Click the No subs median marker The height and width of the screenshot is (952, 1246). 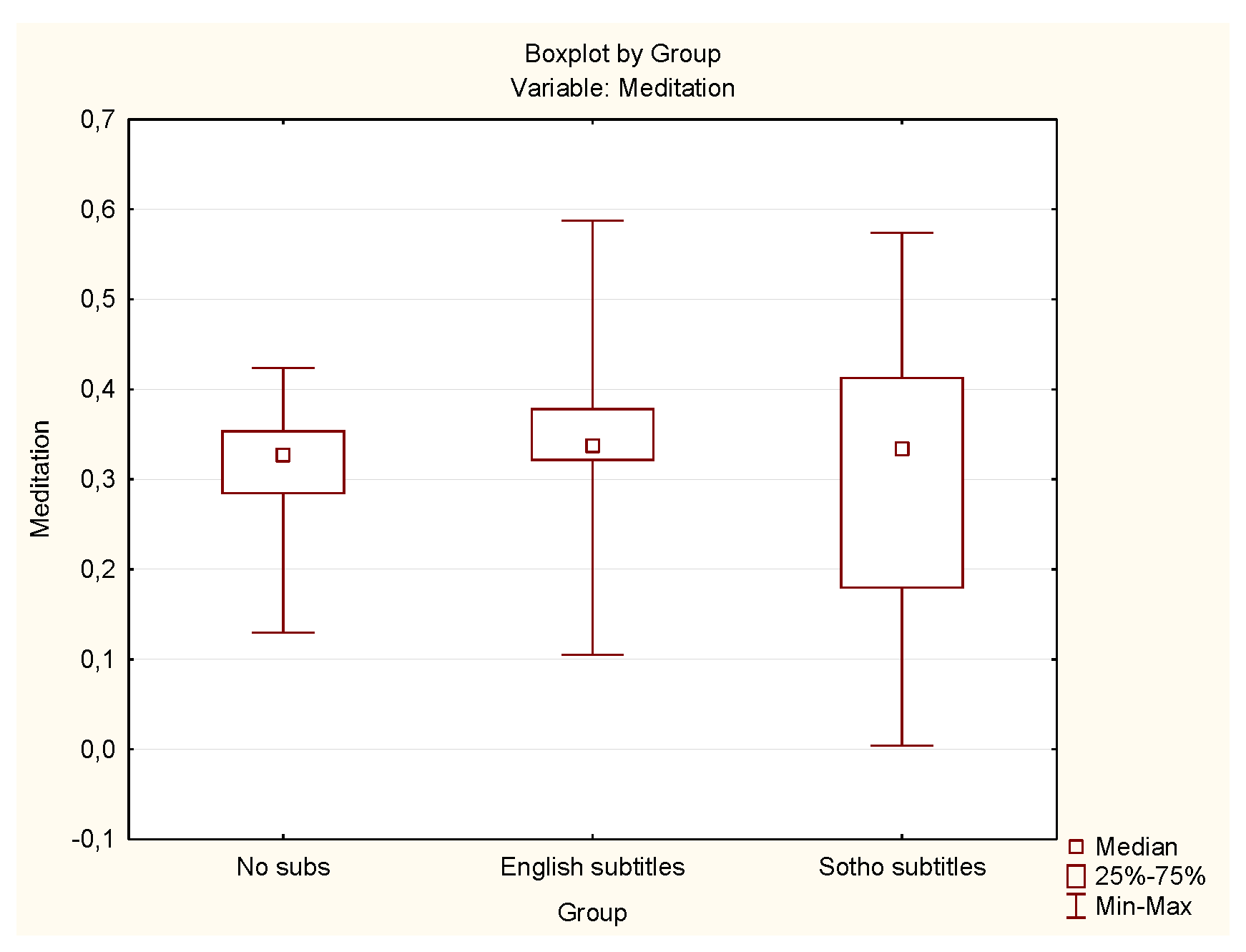283,455
